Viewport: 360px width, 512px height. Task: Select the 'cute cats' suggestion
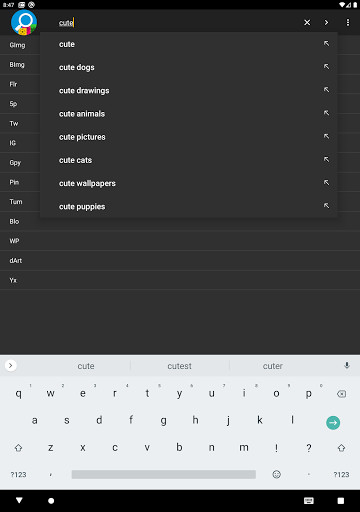tap(189, 160)
